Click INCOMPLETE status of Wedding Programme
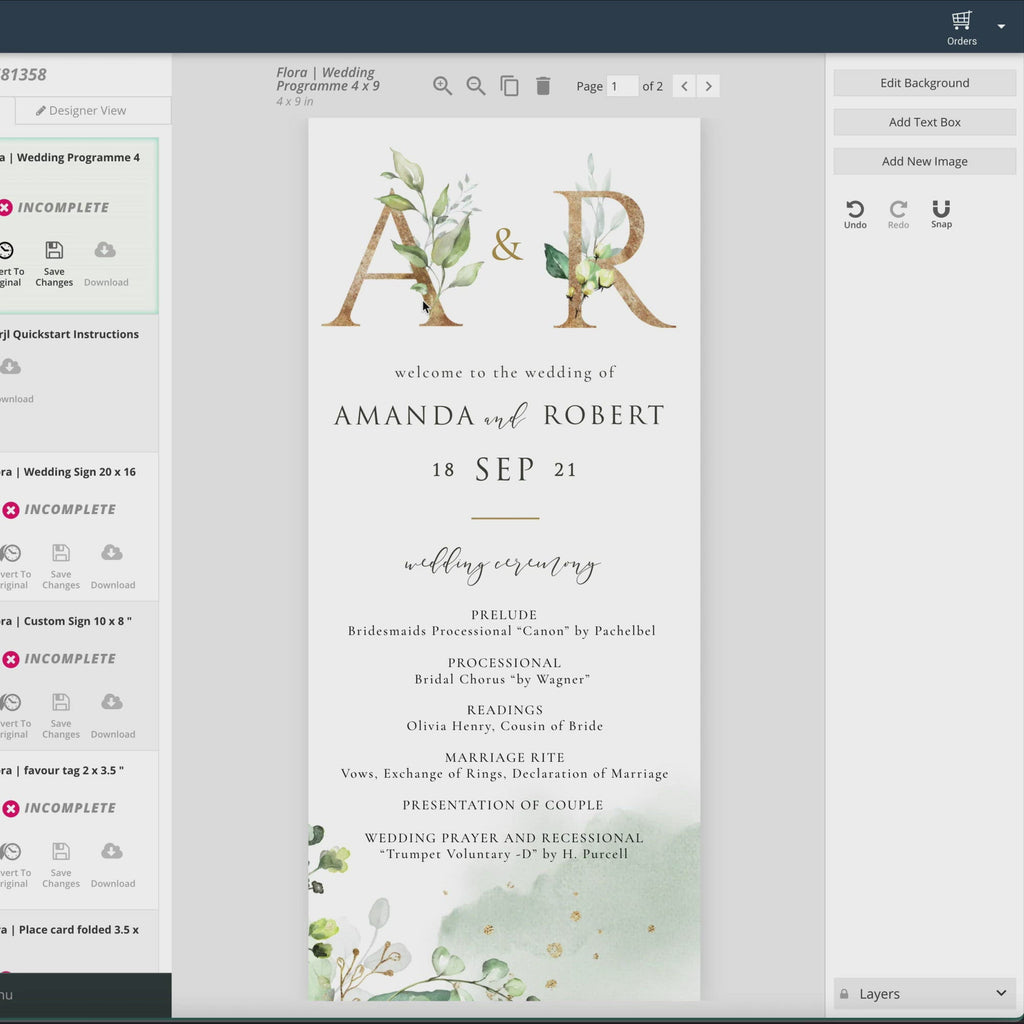Image resolution: width=1024 pixels, height=1024 pixels. 55,208
